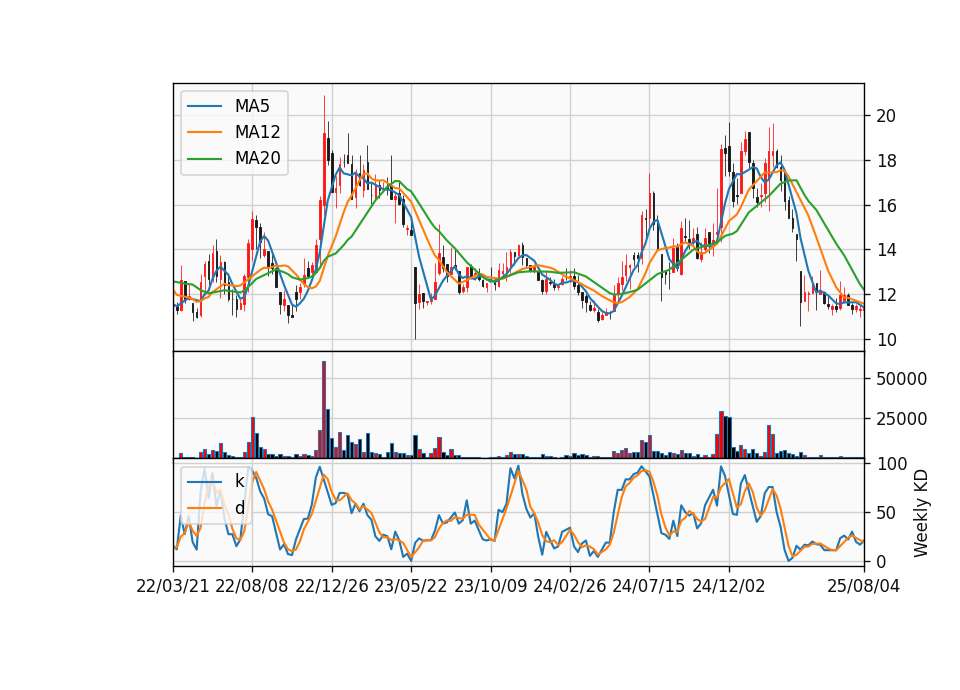Click the MA5 legend label
The width and height of the screenshot is (960, 690).
252,106
